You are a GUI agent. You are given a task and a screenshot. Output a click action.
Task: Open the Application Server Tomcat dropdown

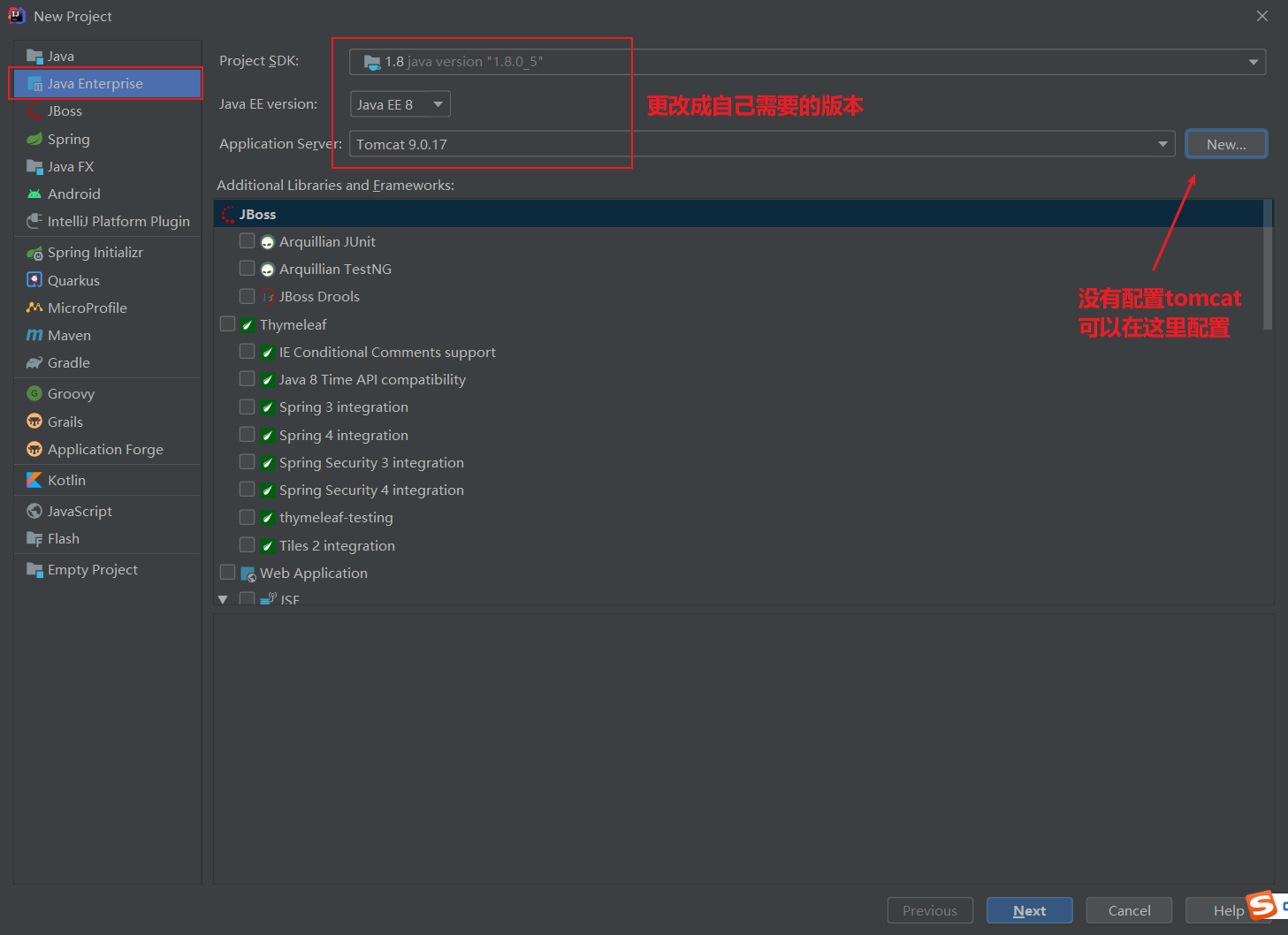pyautogui.click(x=762, y=144)
